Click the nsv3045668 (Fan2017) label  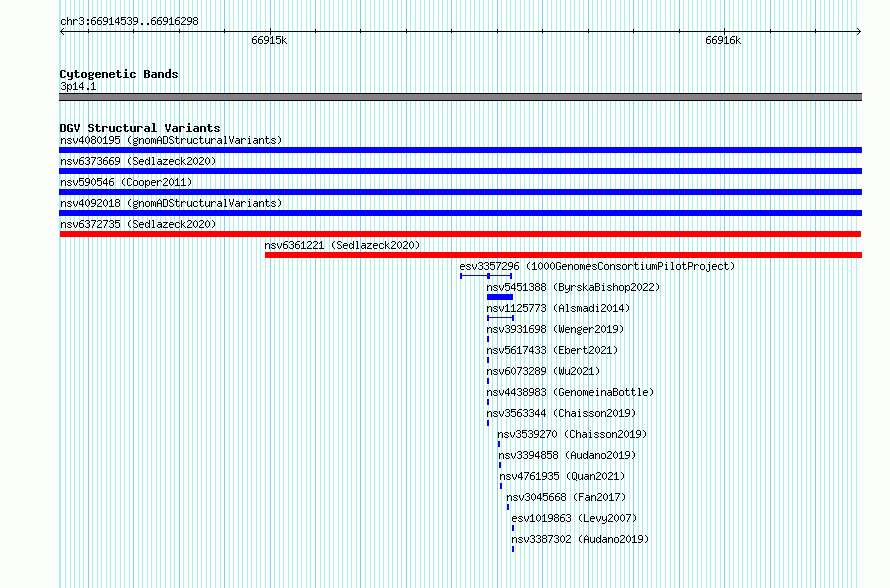click(x=566, y=497)
